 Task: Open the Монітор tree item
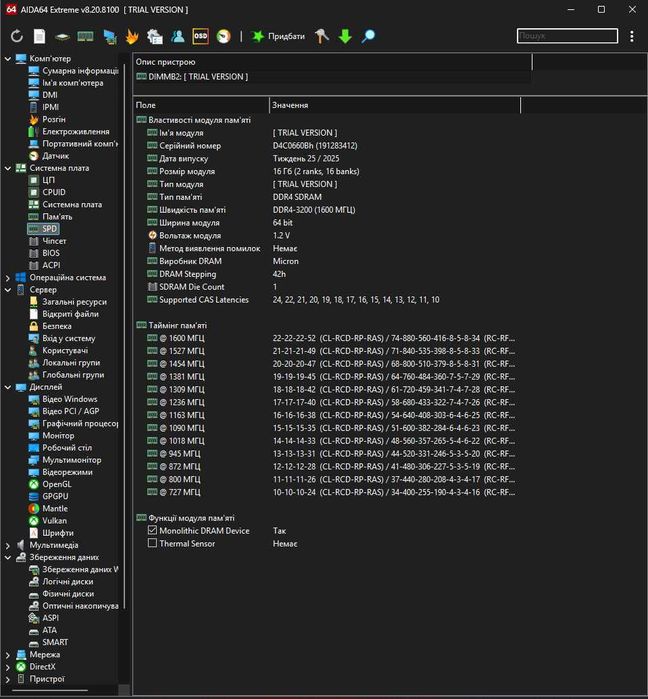[52, 436]
